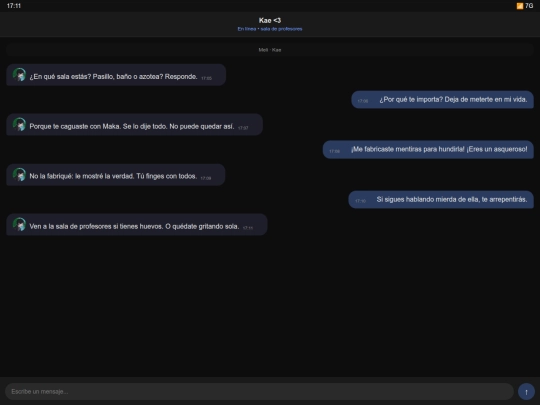The width and height of the screenshot is (540, 405).
Task: Click timestamp on 'No la fabriqué' message
Action: (x=206, y=178)
